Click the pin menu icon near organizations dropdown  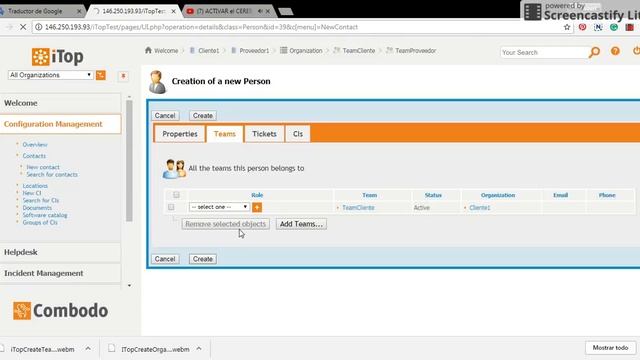pyautogui.click(x=123, y=76)
